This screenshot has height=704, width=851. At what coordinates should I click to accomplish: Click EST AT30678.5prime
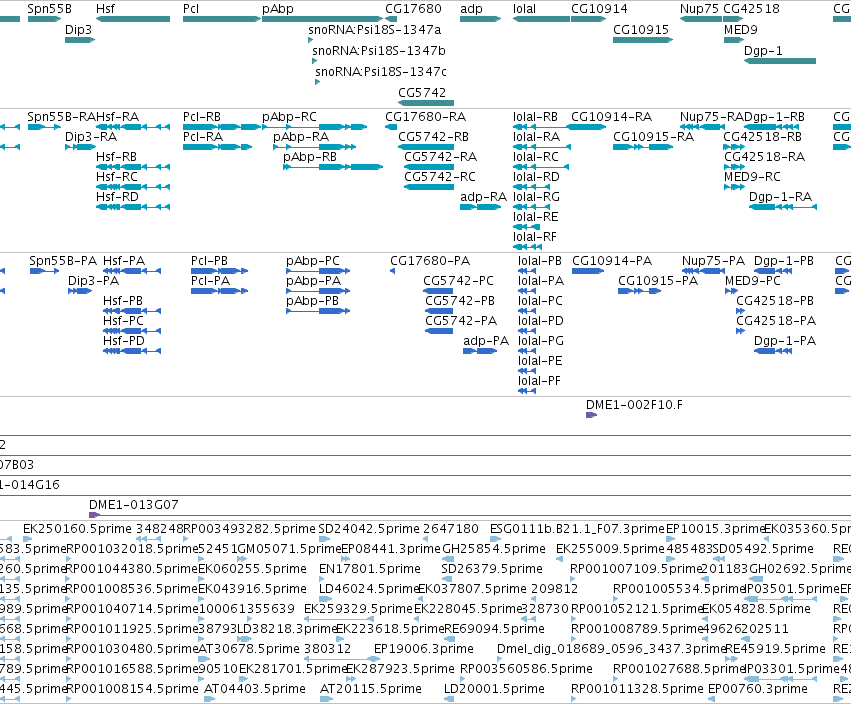pyautogui.click(x=249, y=649)
